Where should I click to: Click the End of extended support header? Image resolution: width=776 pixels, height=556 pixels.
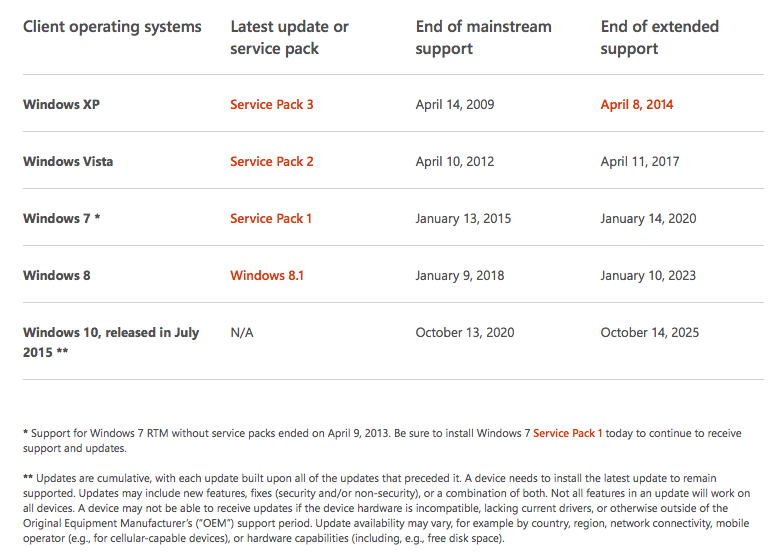659,37
